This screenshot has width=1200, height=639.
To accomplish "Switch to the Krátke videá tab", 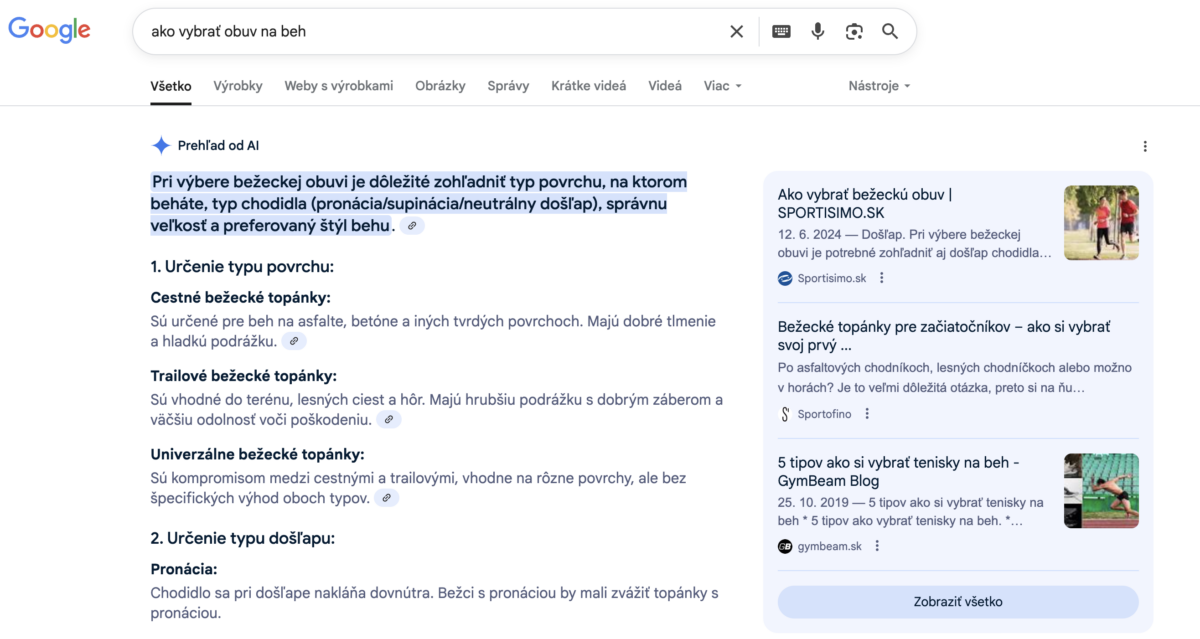I will pos(589,86).
